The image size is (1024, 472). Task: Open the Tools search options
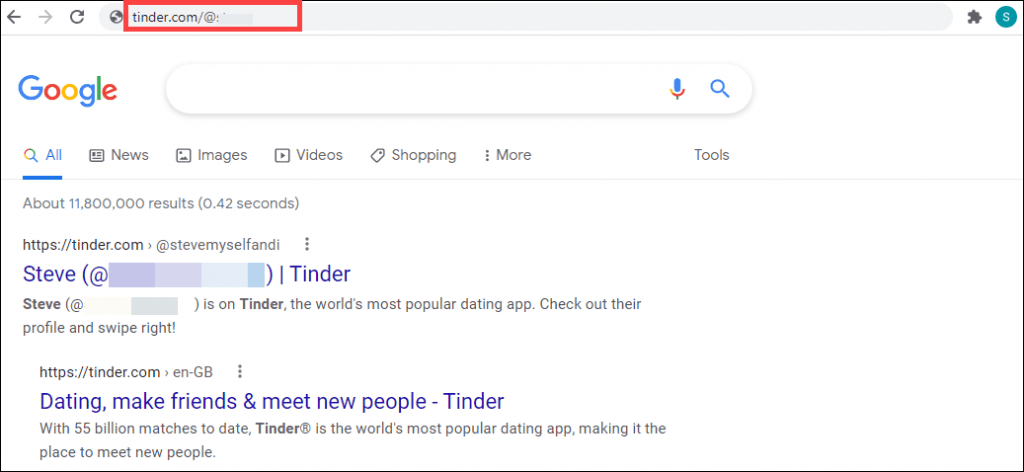click(711, 155)
